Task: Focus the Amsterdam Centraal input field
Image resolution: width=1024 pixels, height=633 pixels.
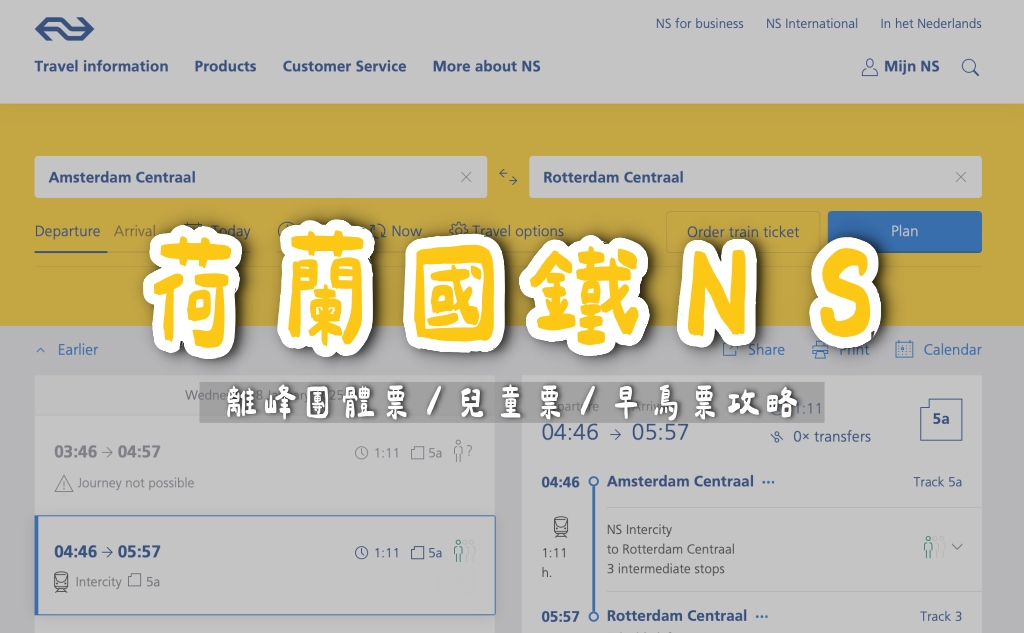Action: click(261, 177)
